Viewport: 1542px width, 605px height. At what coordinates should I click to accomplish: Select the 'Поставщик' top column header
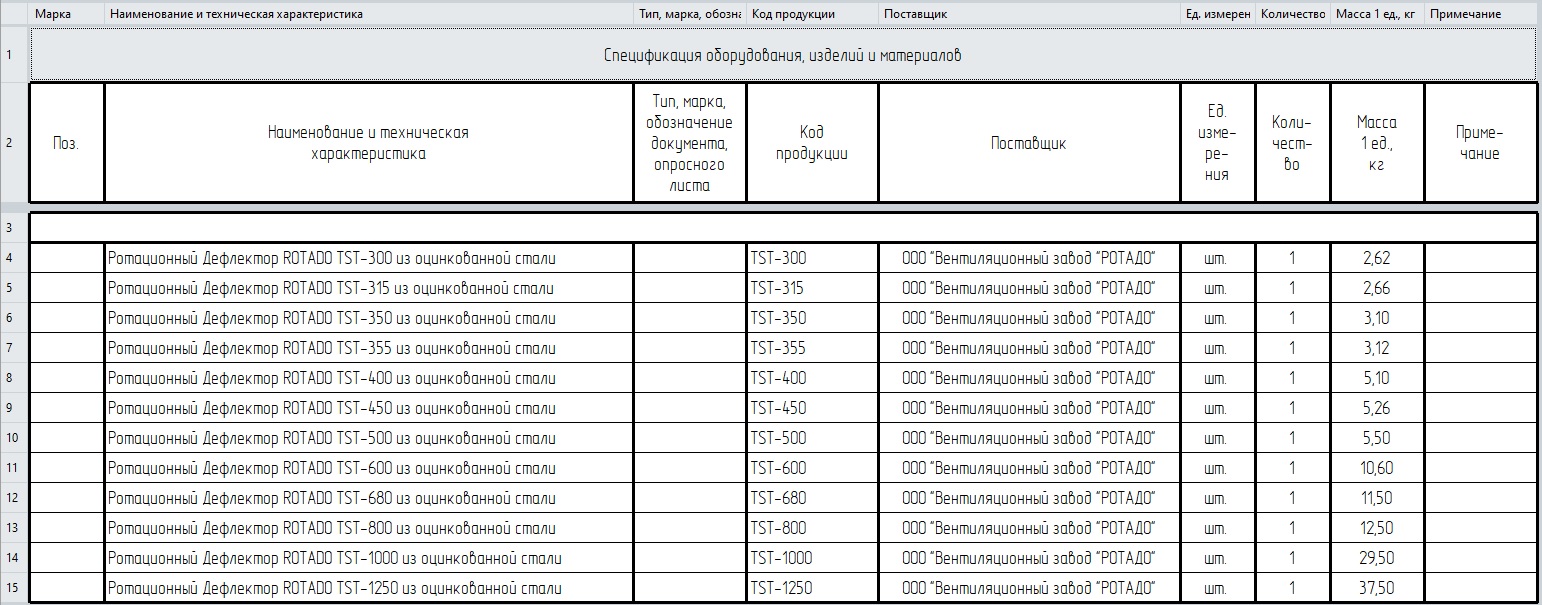coord(1029,14)
